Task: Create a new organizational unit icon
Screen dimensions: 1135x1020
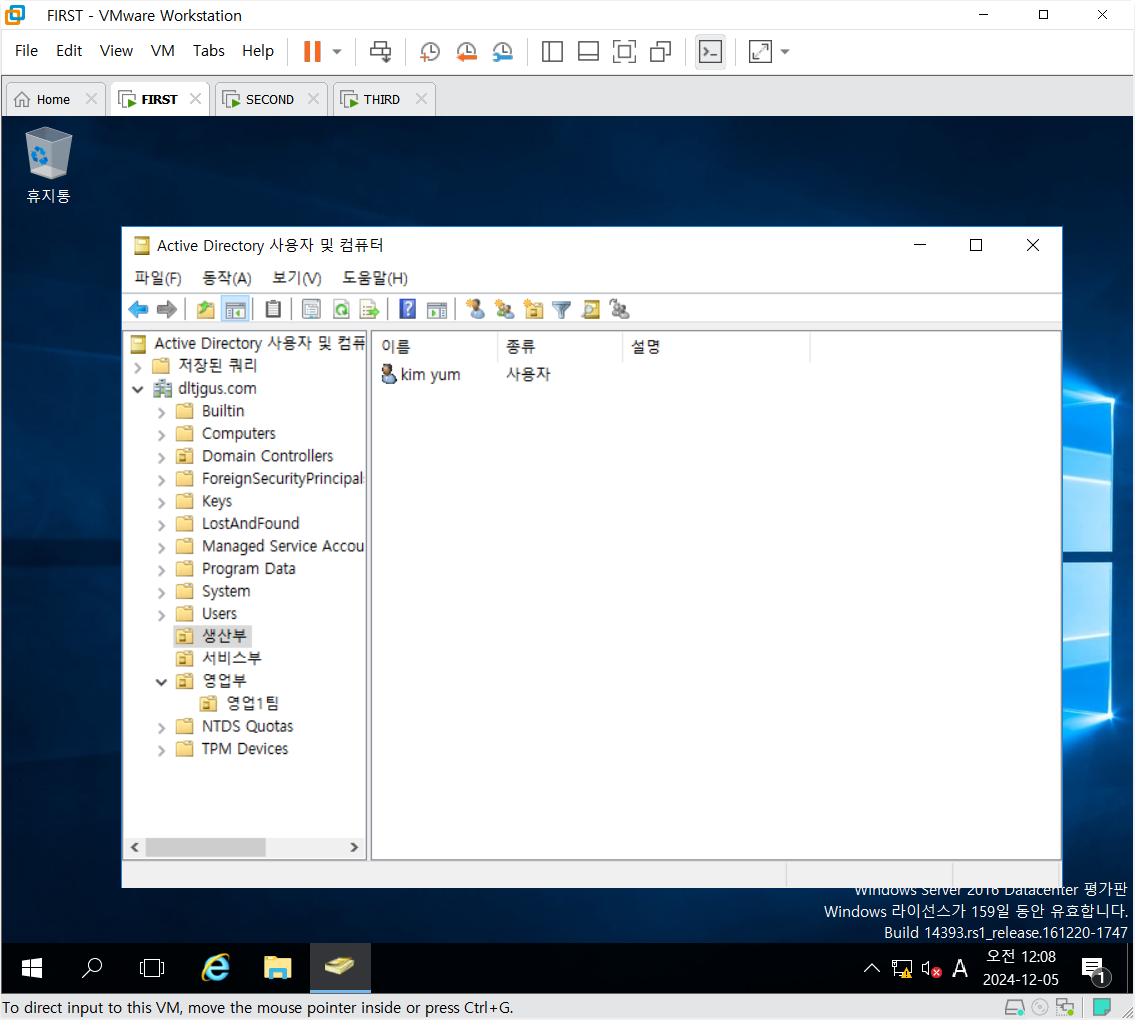Action: (533, 310)
